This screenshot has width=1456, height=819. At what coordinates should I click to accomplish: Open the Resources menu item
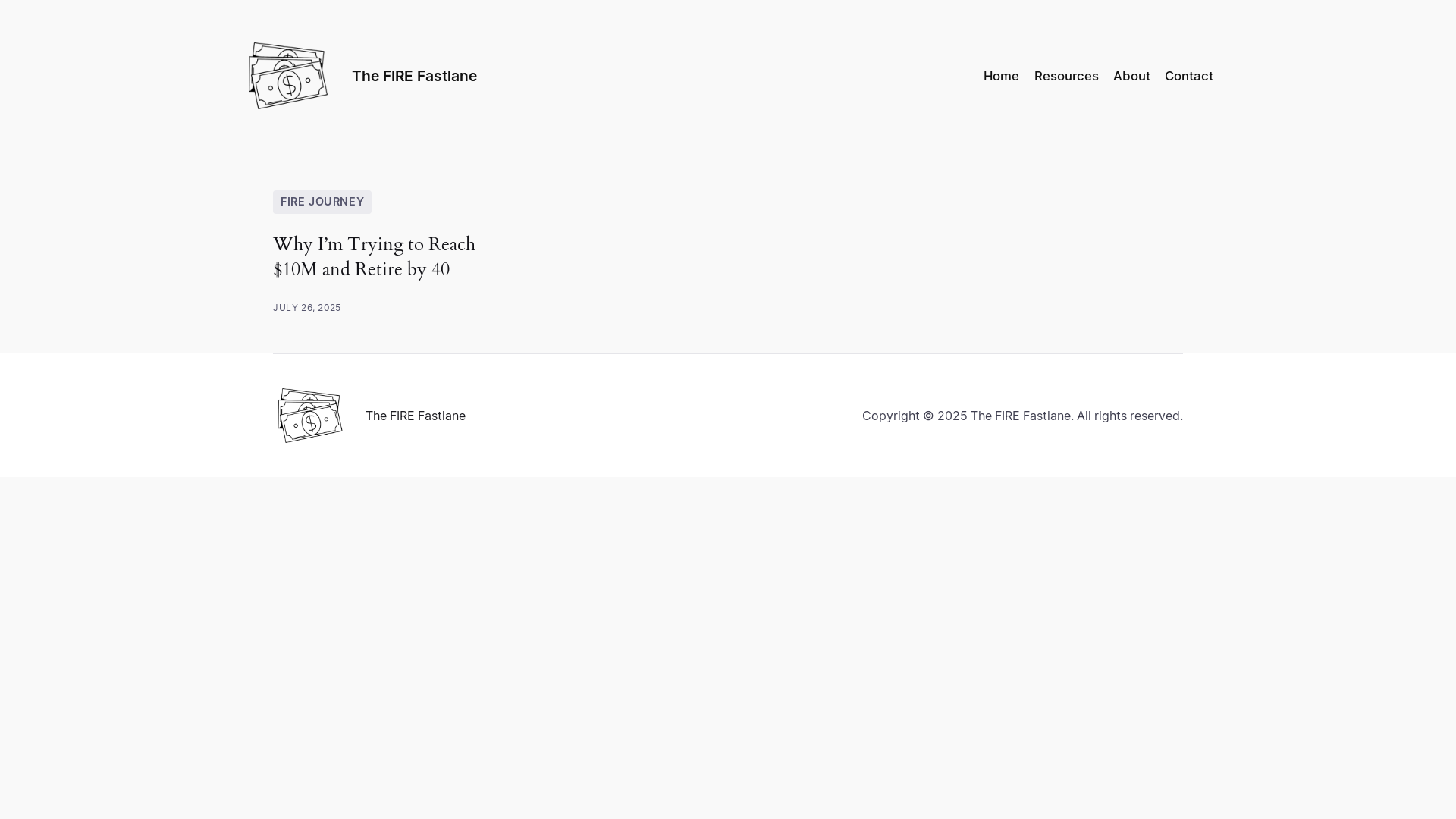click(1066, 76)
